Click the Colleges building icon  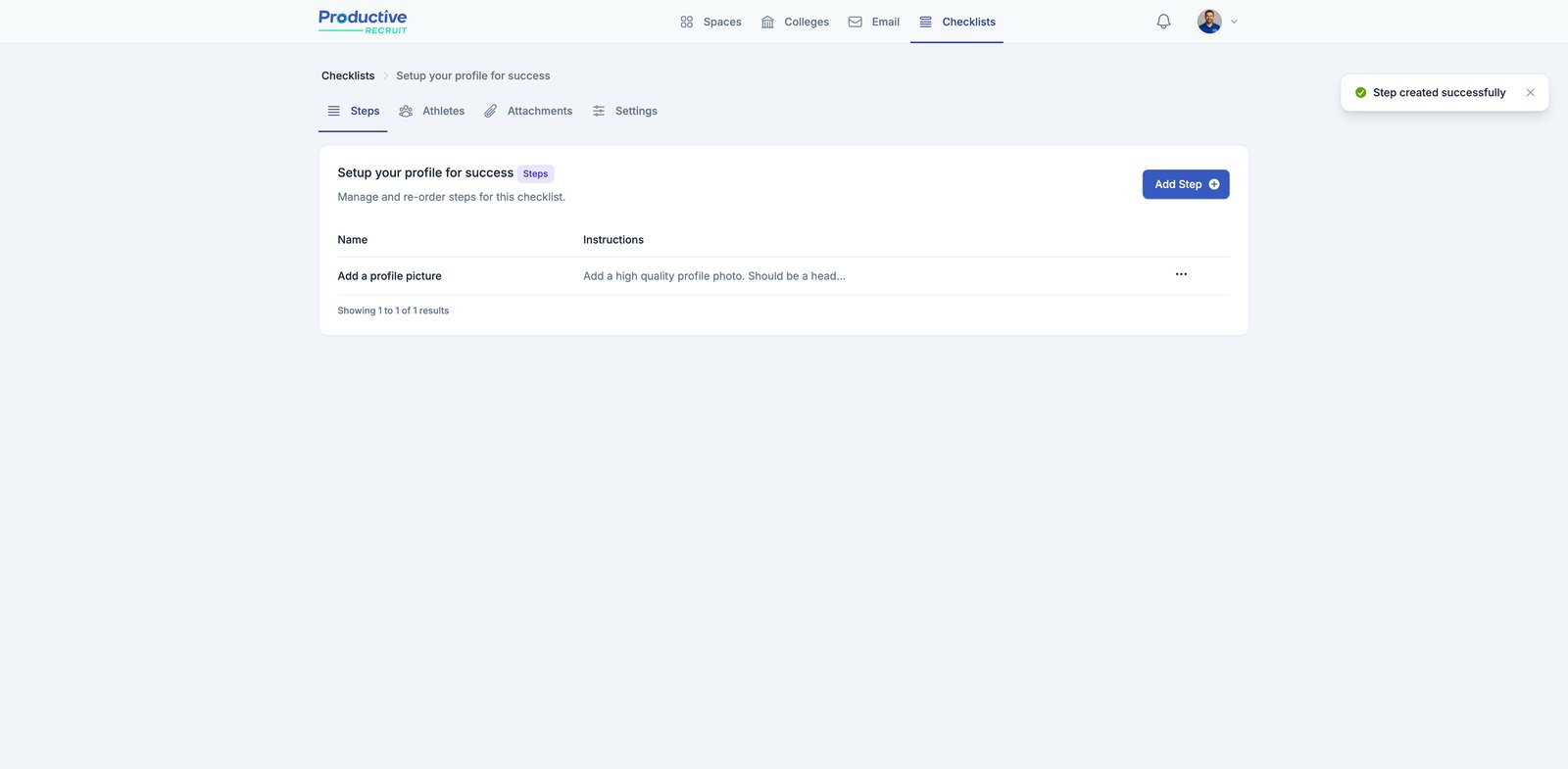[767, 22]
